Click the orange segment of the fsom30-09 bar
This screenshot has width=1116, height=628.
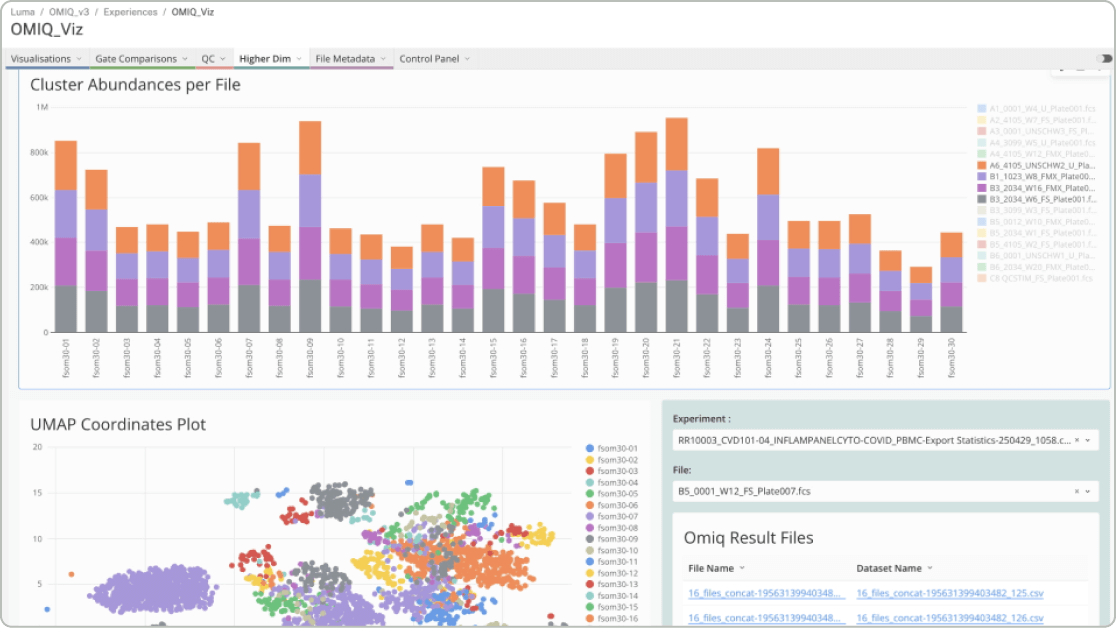coord(310,148)
